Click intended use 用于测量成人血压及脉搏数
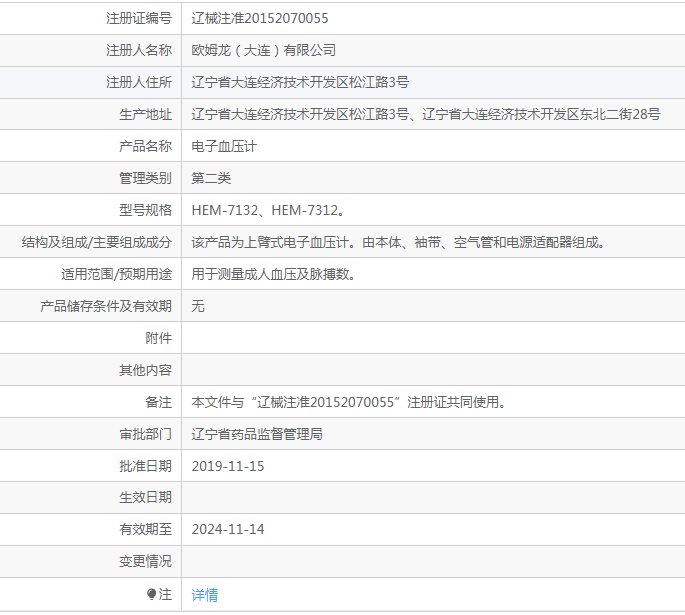 click(x=273, y=274)
